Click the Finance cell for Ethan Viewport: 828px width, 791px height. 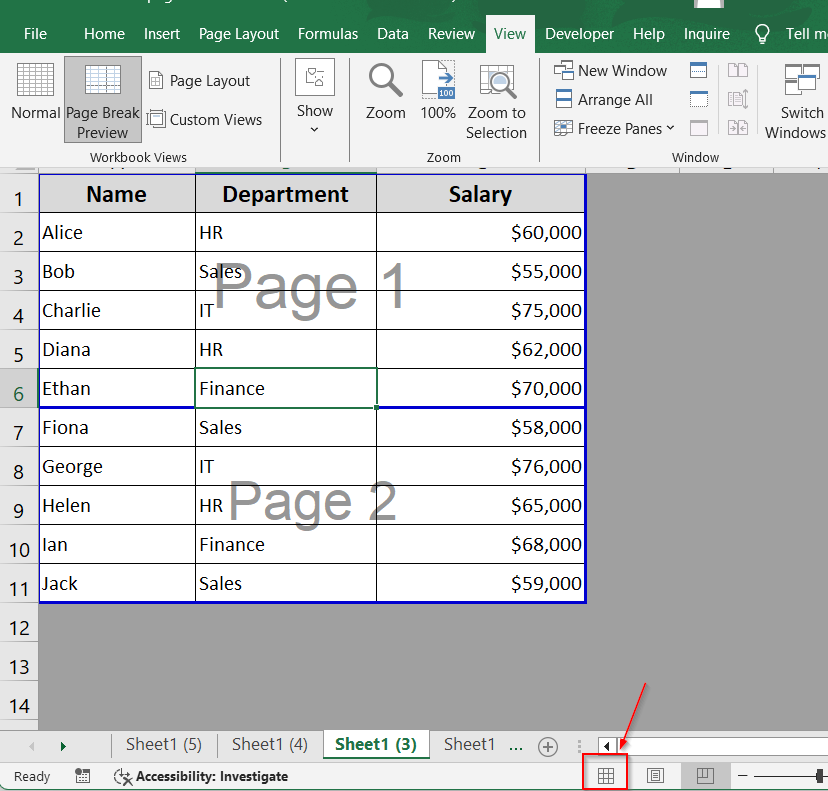286,388
